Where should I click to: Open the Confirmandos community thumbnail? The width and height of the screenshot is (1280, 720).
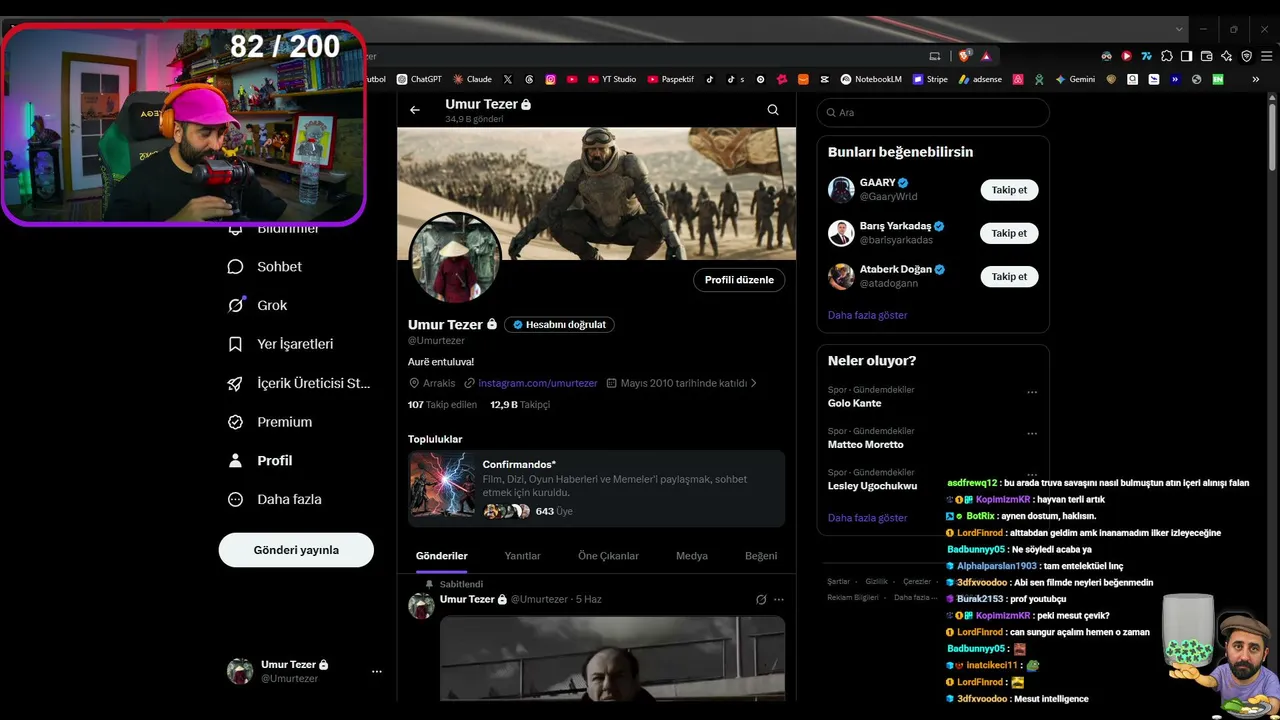[442, 485]
